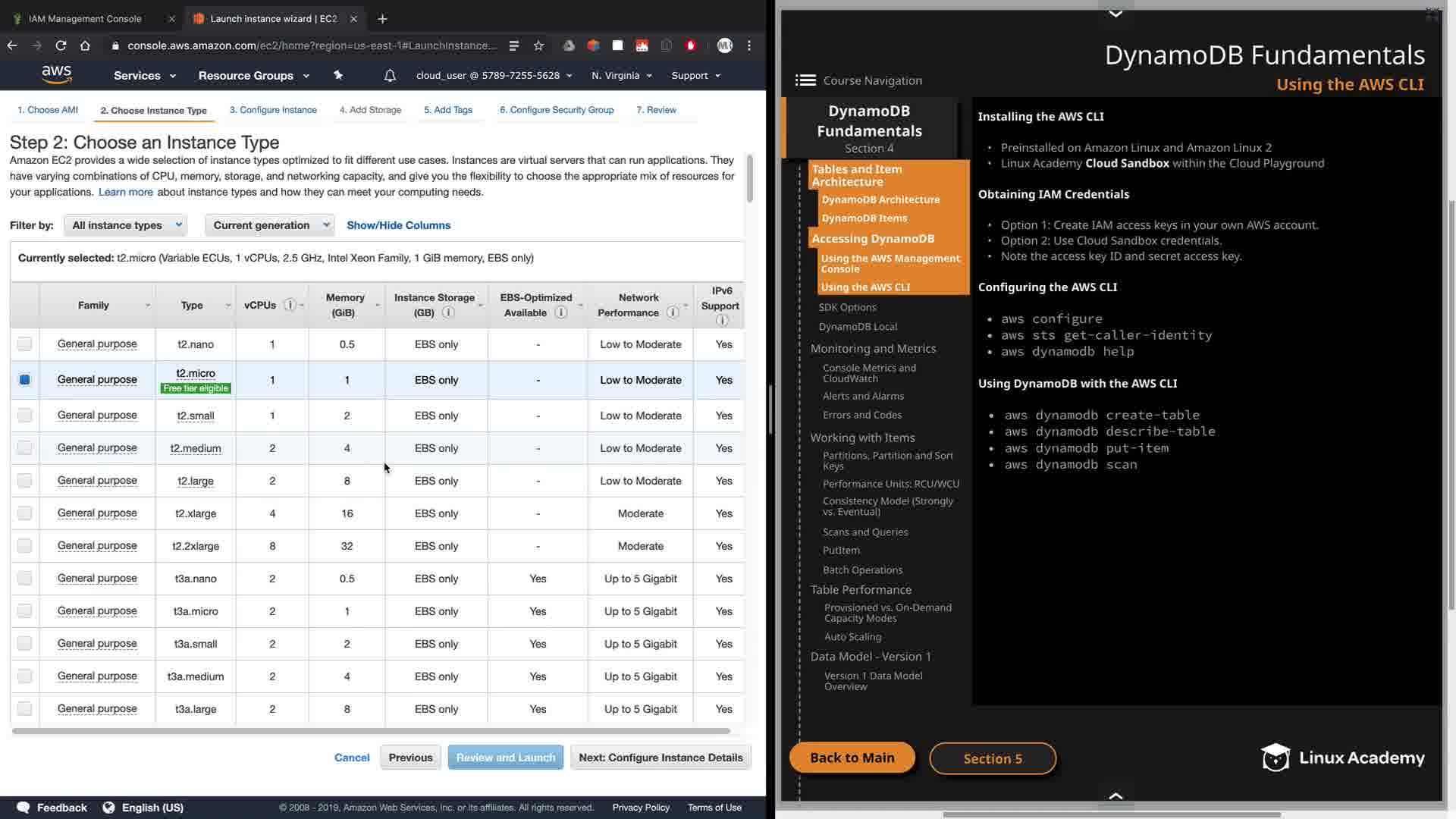The width and height of the screenshot is (1456, 819).
Task: Click Next: Configure Instance Details button
Action: 660,758
